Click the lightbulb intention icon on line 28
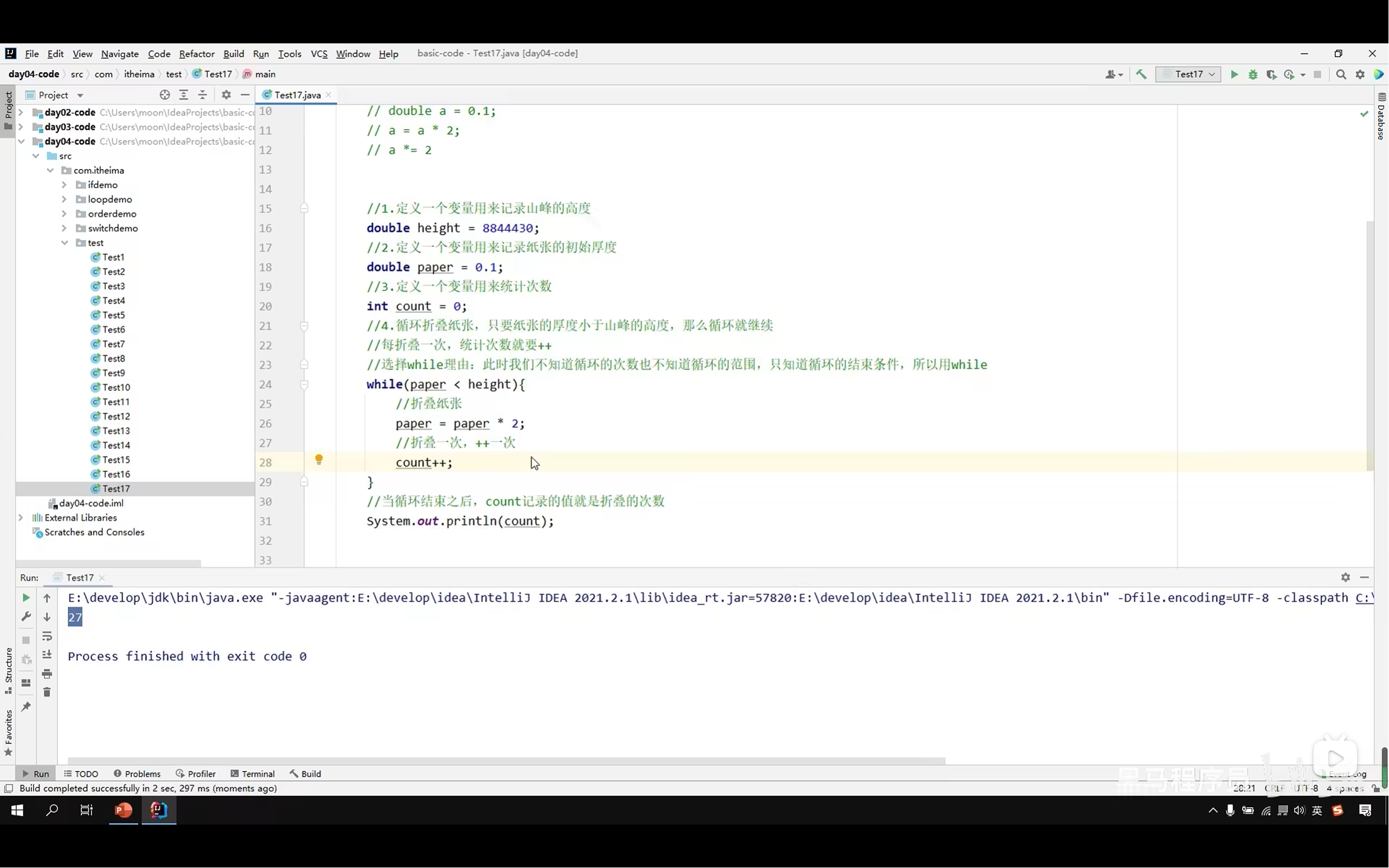Image resolution: width=1389 pixels, height=868 pixels. pos(319,459)
